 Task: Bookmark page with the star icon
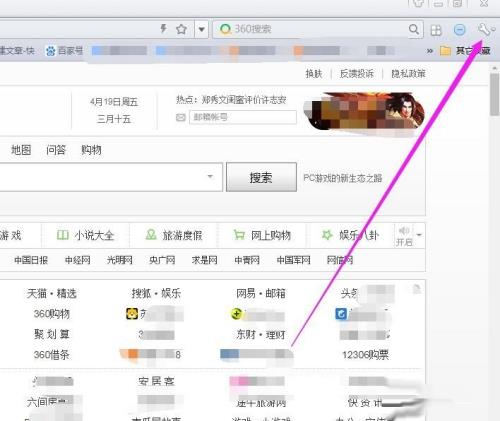pos(181,29)
